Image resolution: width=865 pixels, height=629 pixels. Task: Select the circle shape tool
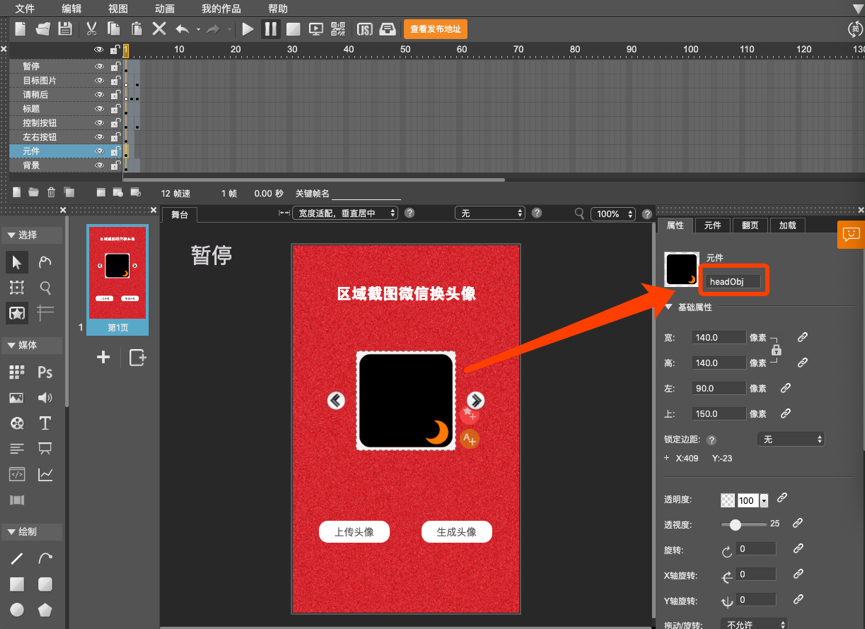pos(17,609)
